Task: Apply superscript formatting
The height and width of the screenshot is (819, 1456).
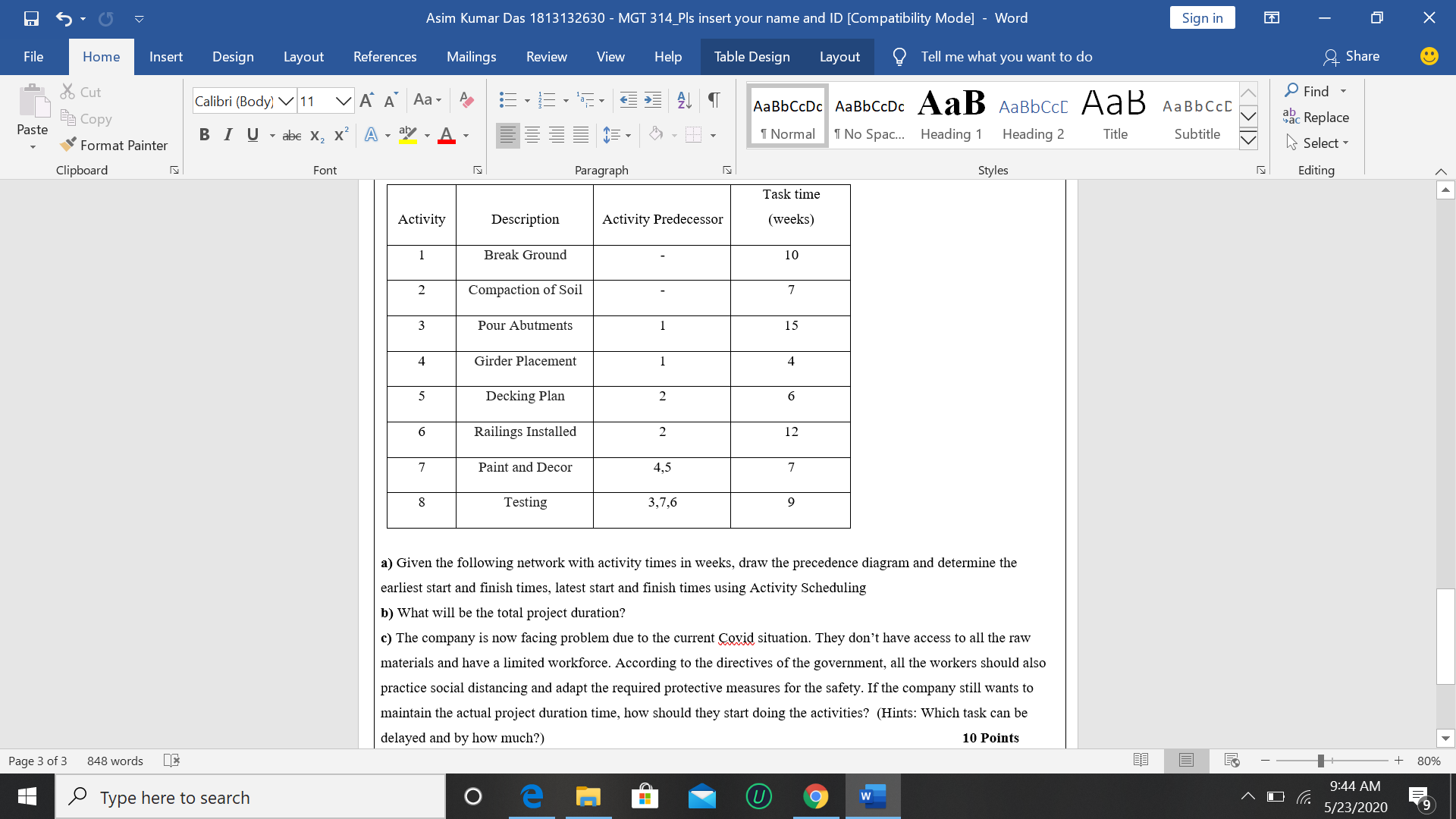Action: click(x=340, y=135)
